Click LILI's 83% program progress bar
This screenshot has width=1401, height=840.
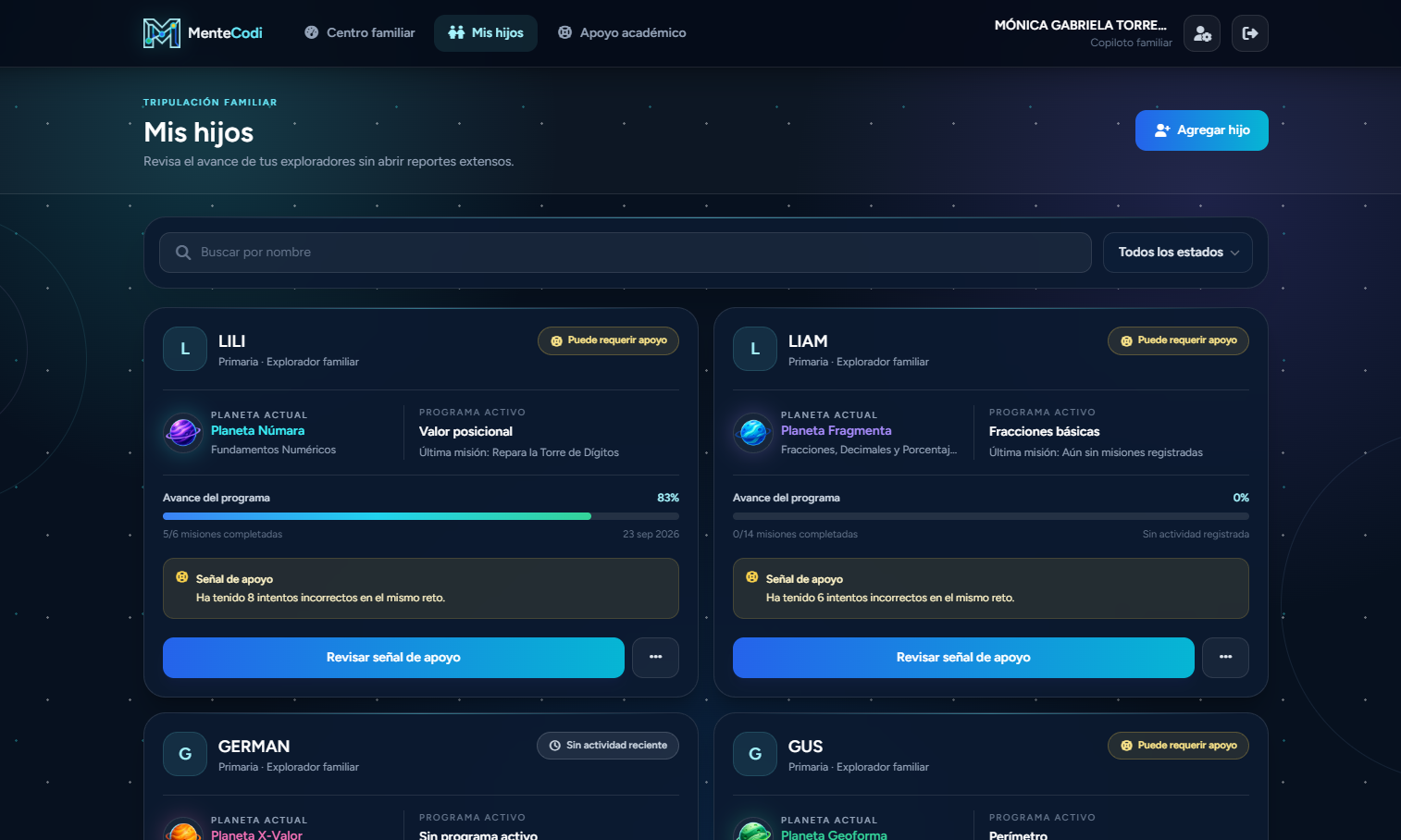click(x=421, y=516)
